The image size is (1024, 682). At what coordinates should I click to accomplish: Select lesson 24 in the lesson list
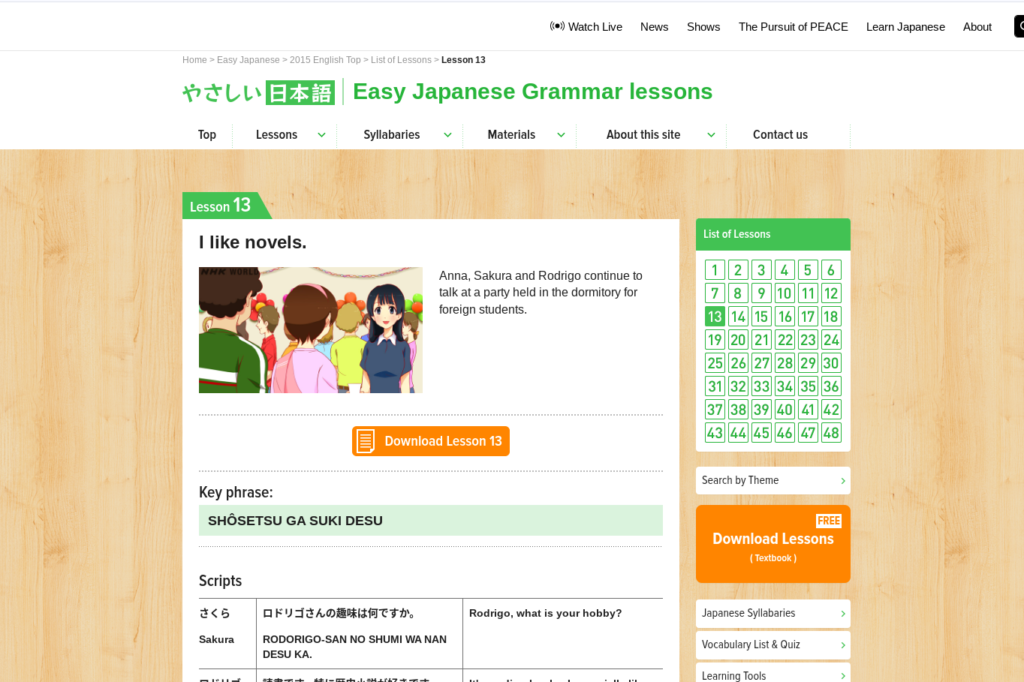tap(831, 340)
